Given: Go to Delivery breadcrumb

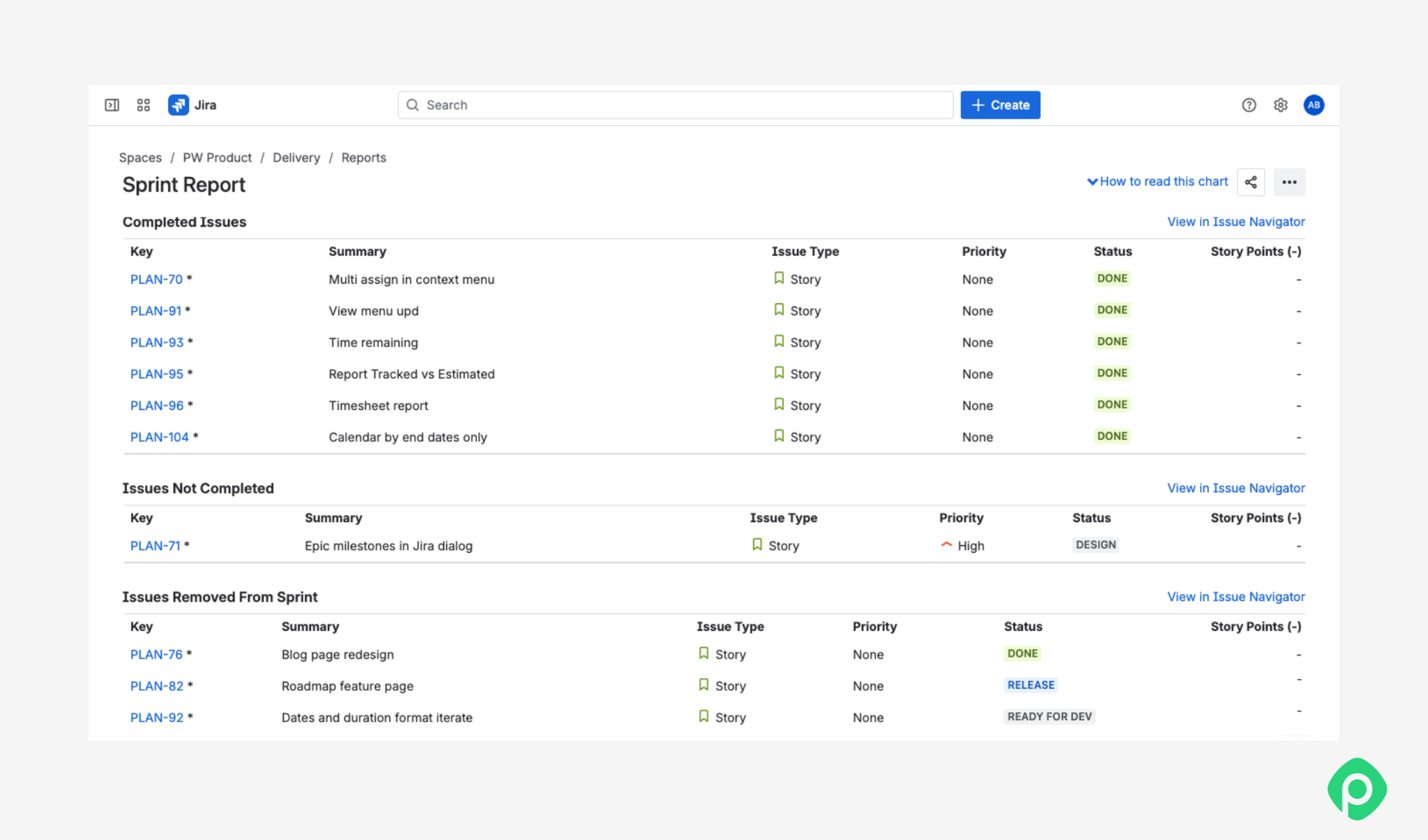Looking at the screenshot, I should (x=296, y=158).
